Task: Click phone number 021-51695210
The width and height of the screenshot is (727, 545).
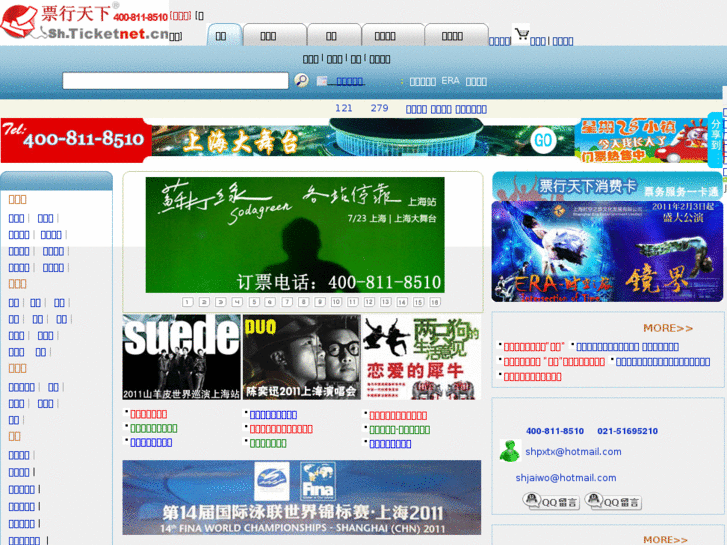Action: click(x=627, y=431)
